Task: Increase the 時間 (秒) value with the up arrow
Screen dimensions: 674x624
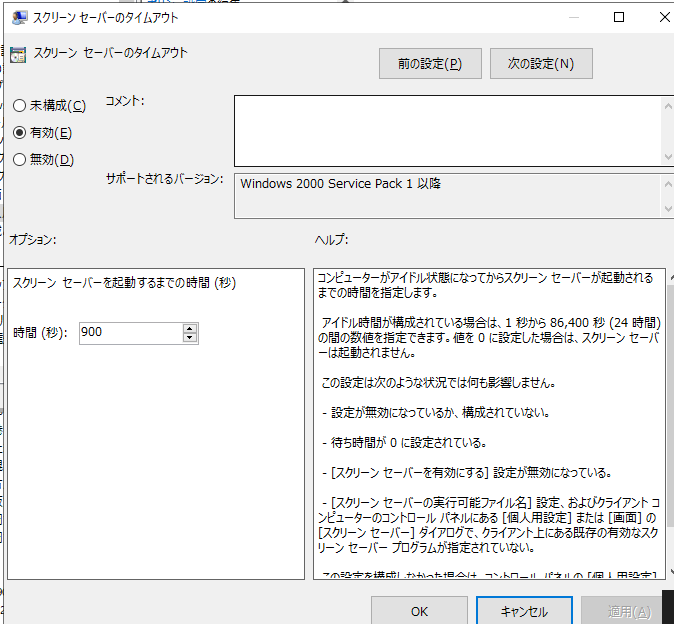Action: (x=190, y=328)
